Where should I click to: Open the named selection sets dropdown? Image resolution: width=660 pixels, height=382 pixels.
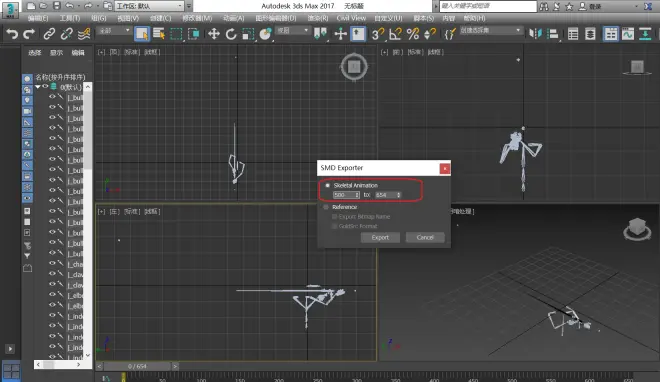coord(491,31)
